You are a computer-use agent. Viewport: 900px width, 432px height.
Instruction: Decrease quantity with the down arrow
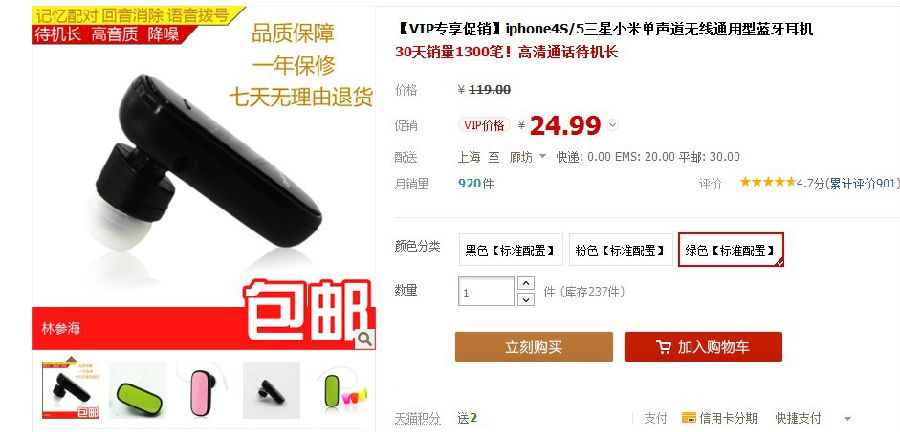pyautogui.click(x=525, y=299)
